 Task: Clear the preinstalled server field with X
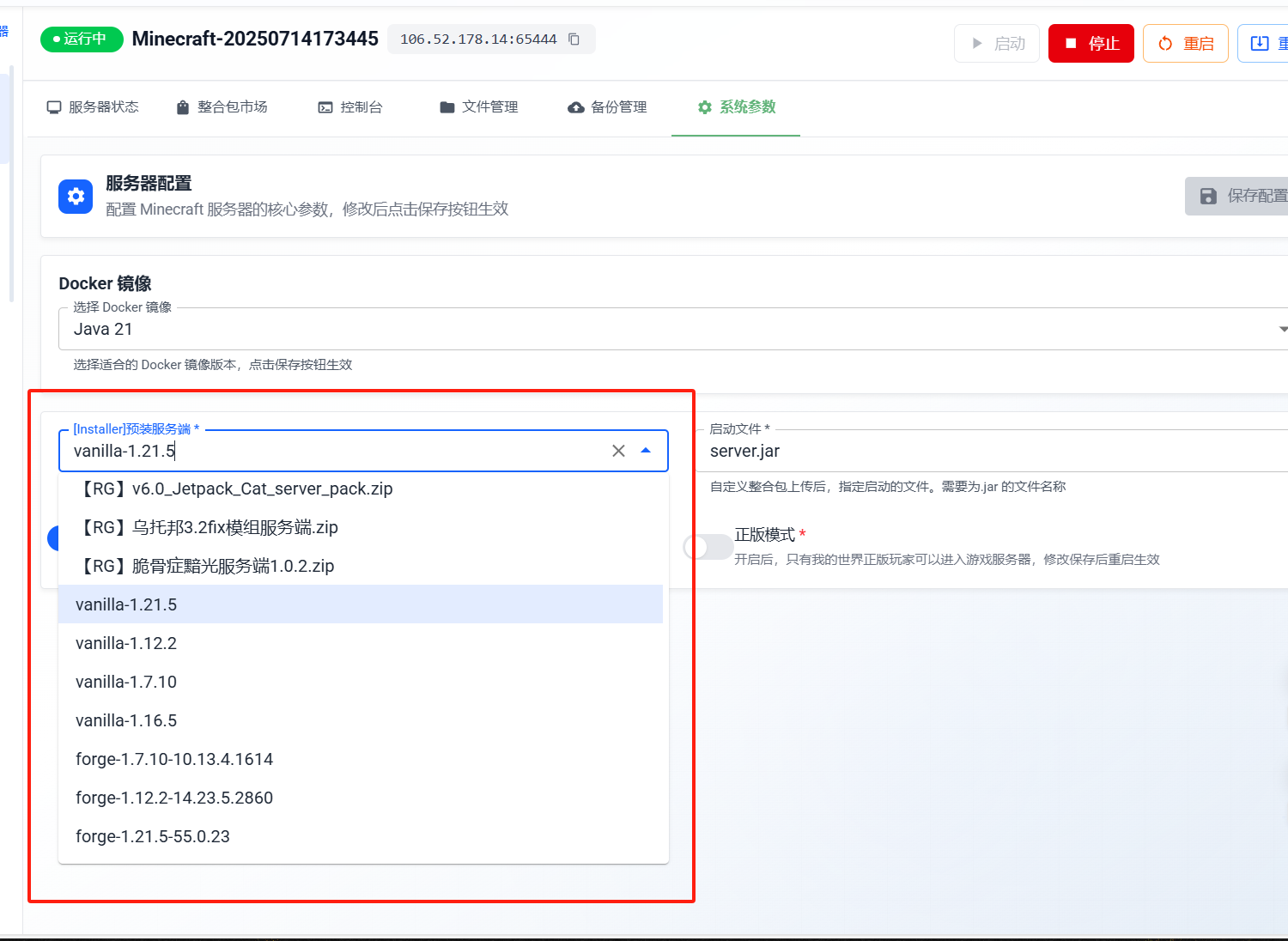tap(618, 451)
